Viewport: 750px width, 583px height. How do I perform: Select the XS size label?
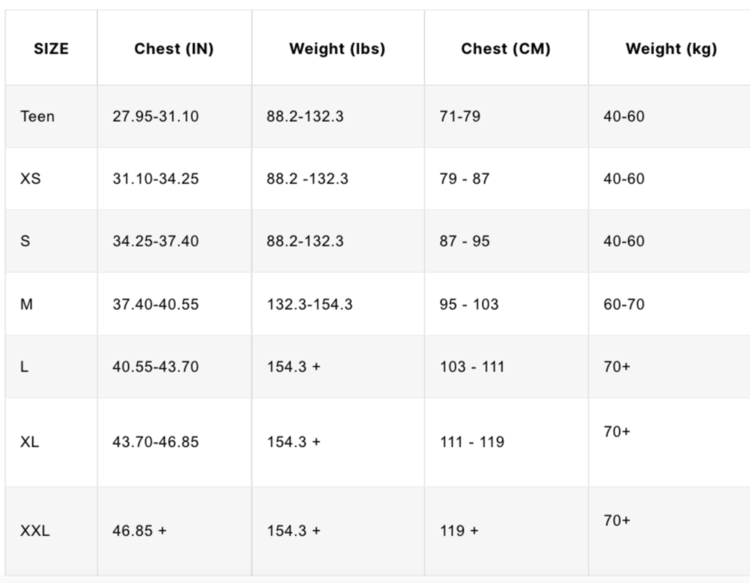point(30,179)
